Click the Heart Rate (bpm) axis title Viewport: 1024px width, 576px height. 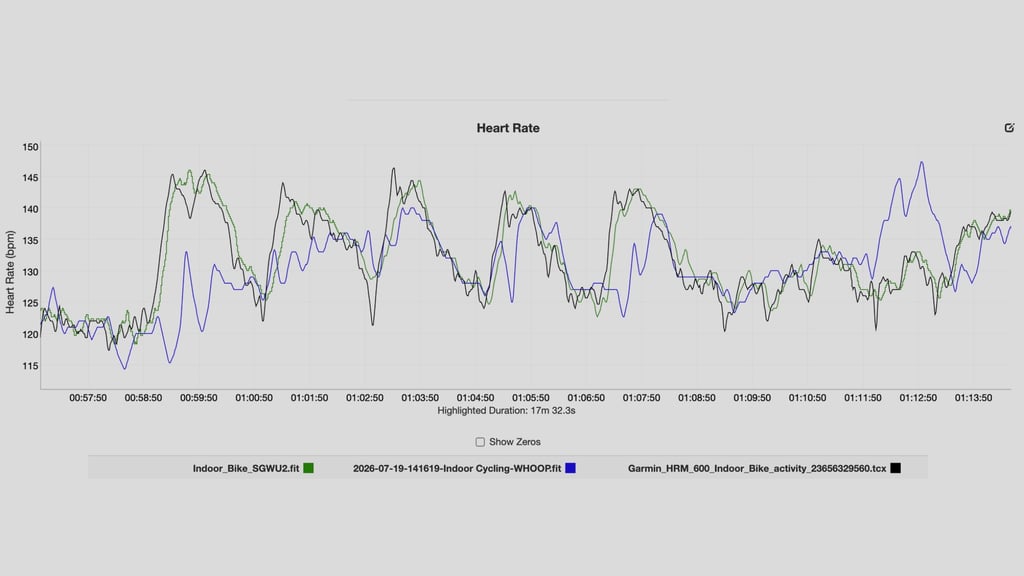click(10, 272)
